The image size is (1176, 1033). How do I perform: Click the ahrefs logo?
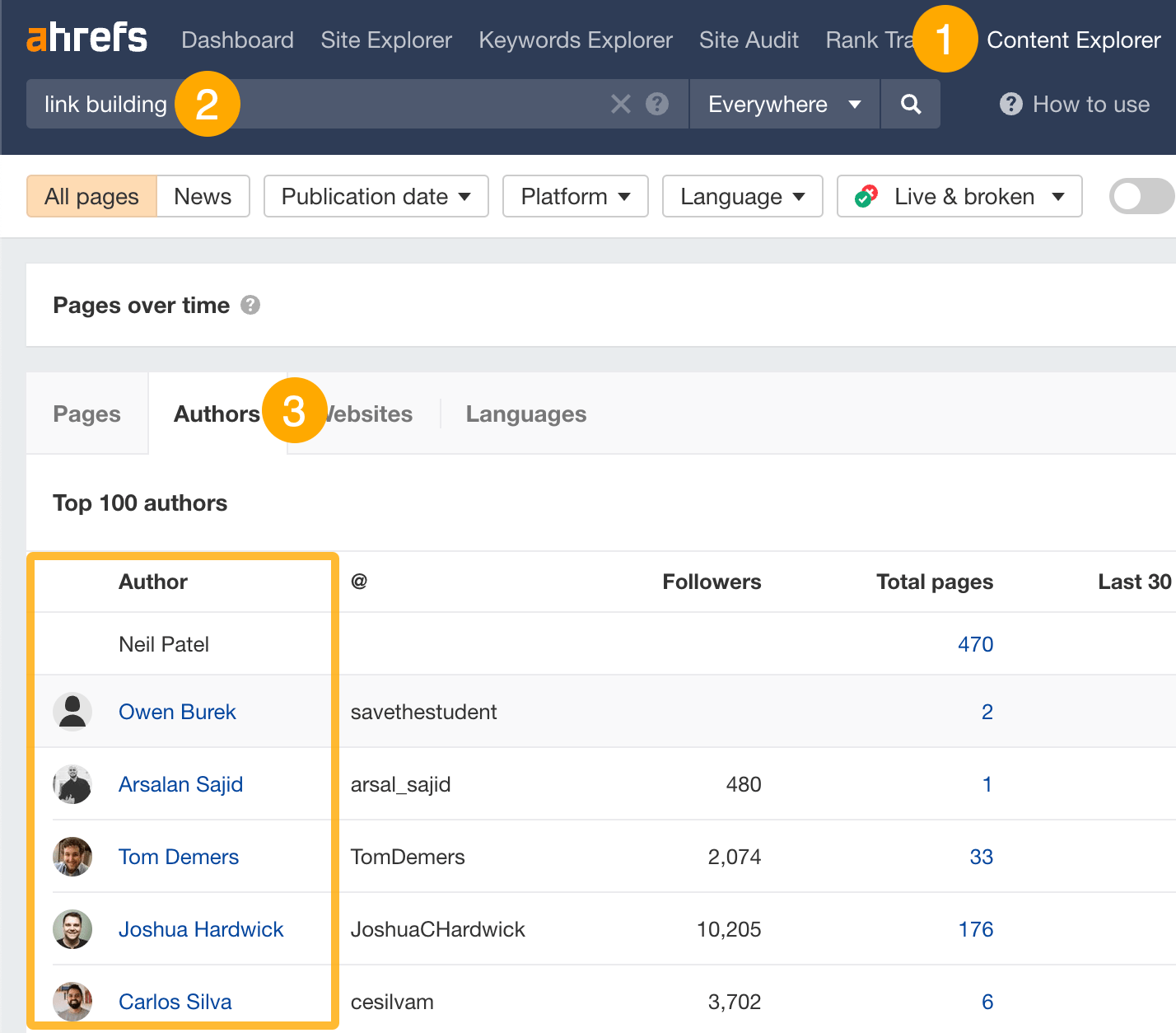point(86,38)
